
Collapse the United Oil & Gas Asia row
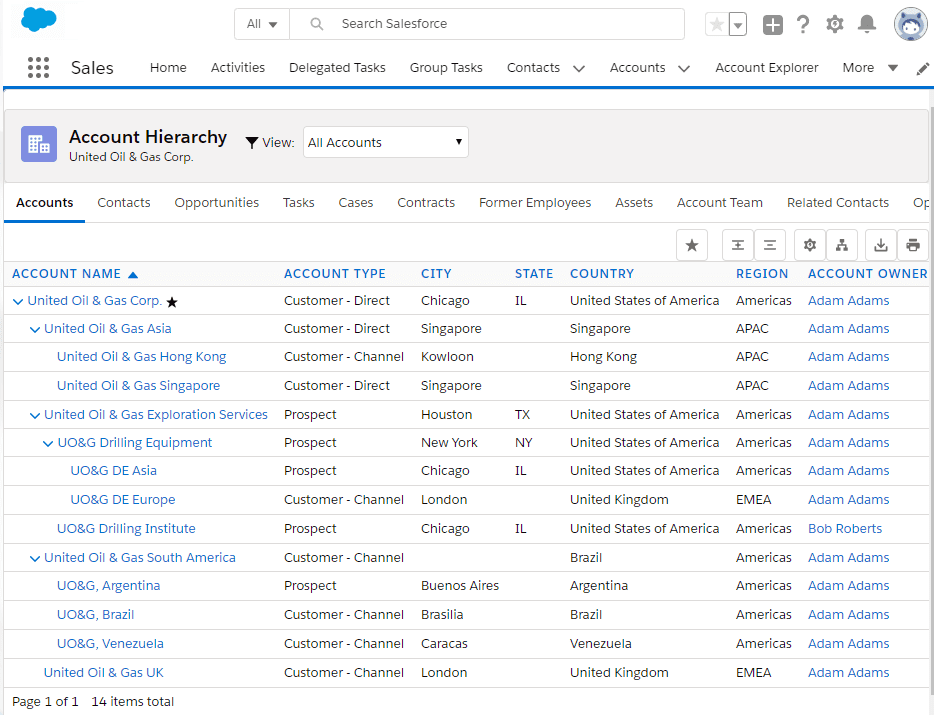point(35,329)
